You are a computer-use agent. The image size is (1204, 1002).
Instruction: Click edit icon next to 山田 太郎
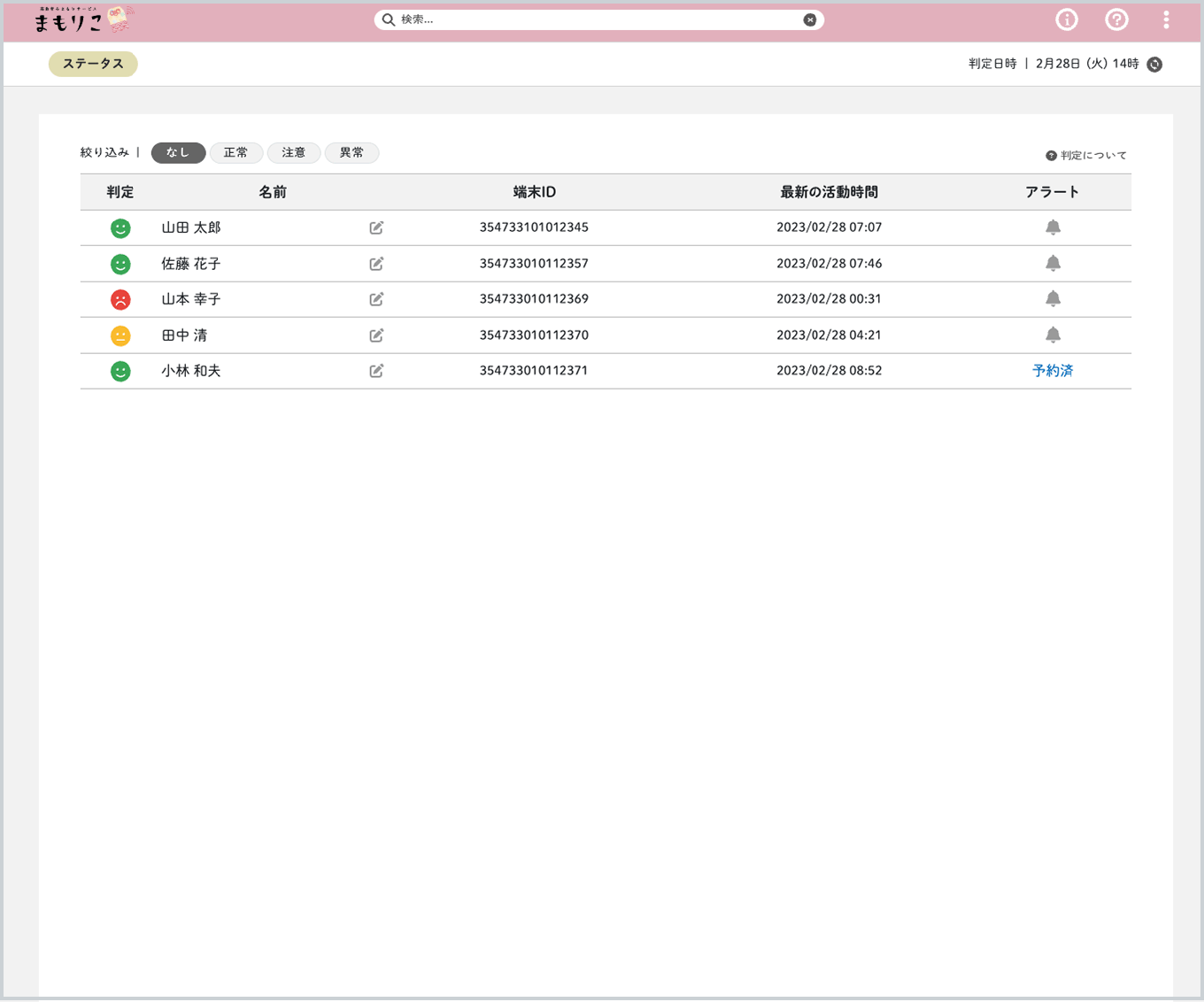pyautogui.click(x=376, y=227)
